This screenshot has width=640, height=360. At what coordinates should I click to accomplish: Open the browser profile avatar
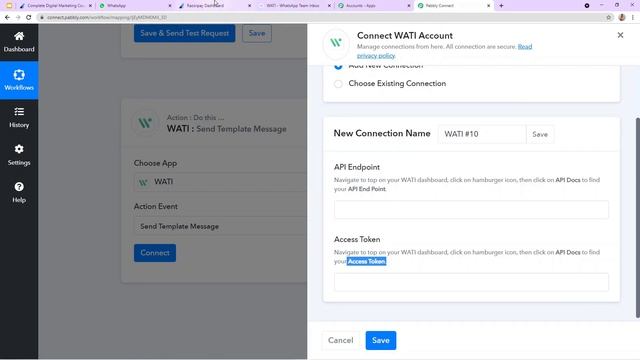coord(622,18)
